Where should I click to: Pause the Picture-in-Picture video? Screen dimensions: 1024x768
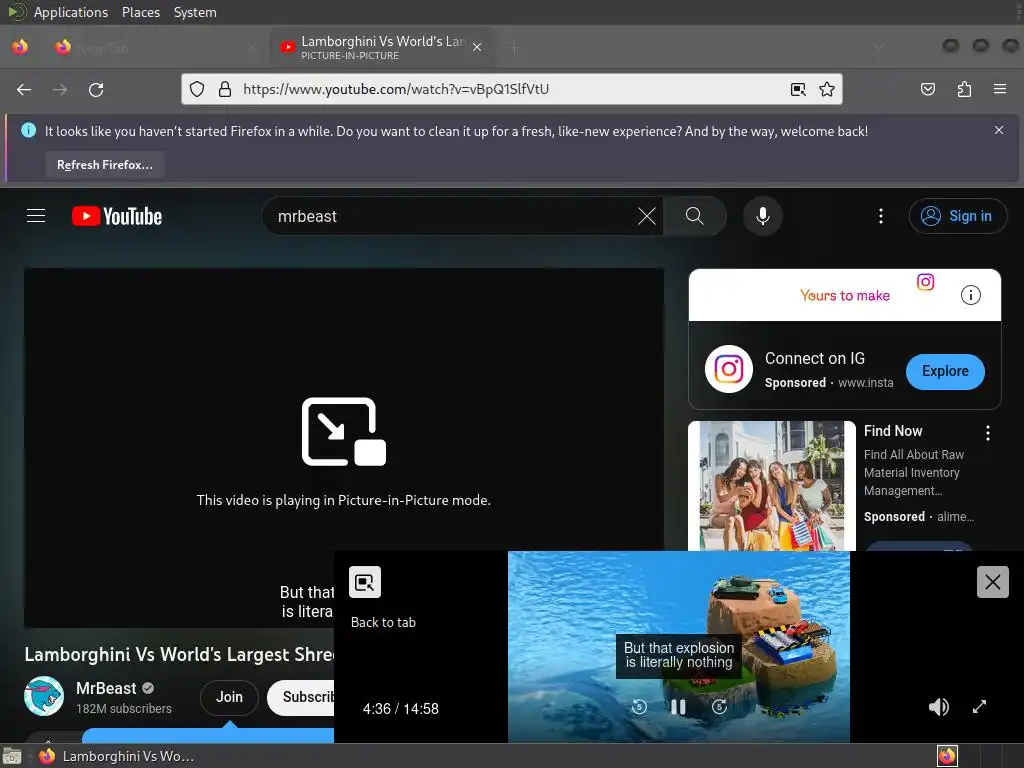click(x=679, y=707)
